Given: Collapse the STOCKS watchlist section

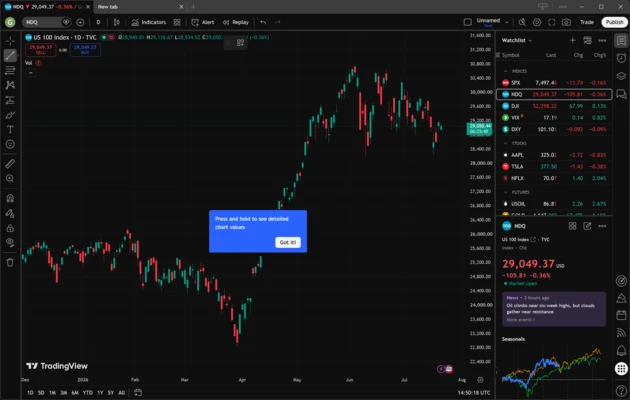Looking at the screenshot, I should pyautogui.click(x=505, y=143).
